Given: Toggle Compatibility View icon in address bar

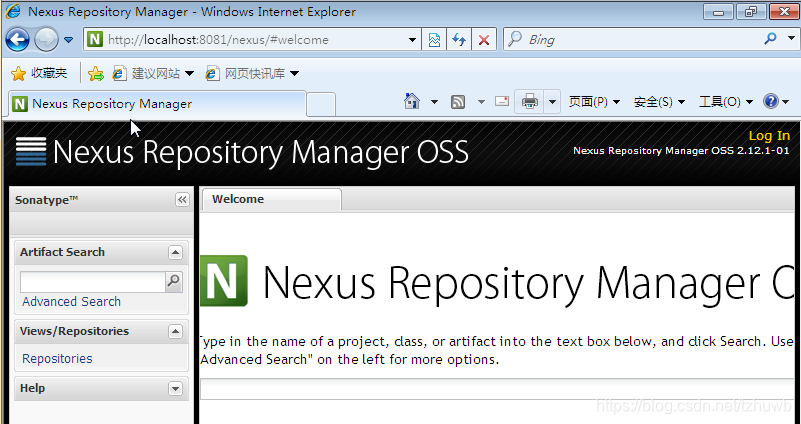Looking at the screenshot, I should point(434,40).
